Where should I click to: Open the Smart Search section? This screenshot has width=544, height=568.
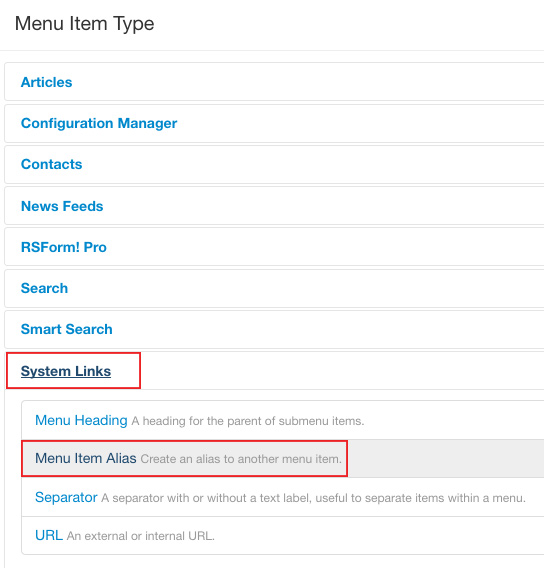pyautogui.click(x=67, y=329)
